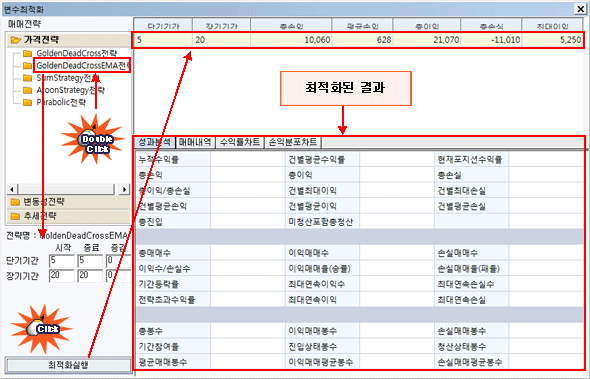
Task: Switch to the 매매내역 tab
Action: point(195,142)
